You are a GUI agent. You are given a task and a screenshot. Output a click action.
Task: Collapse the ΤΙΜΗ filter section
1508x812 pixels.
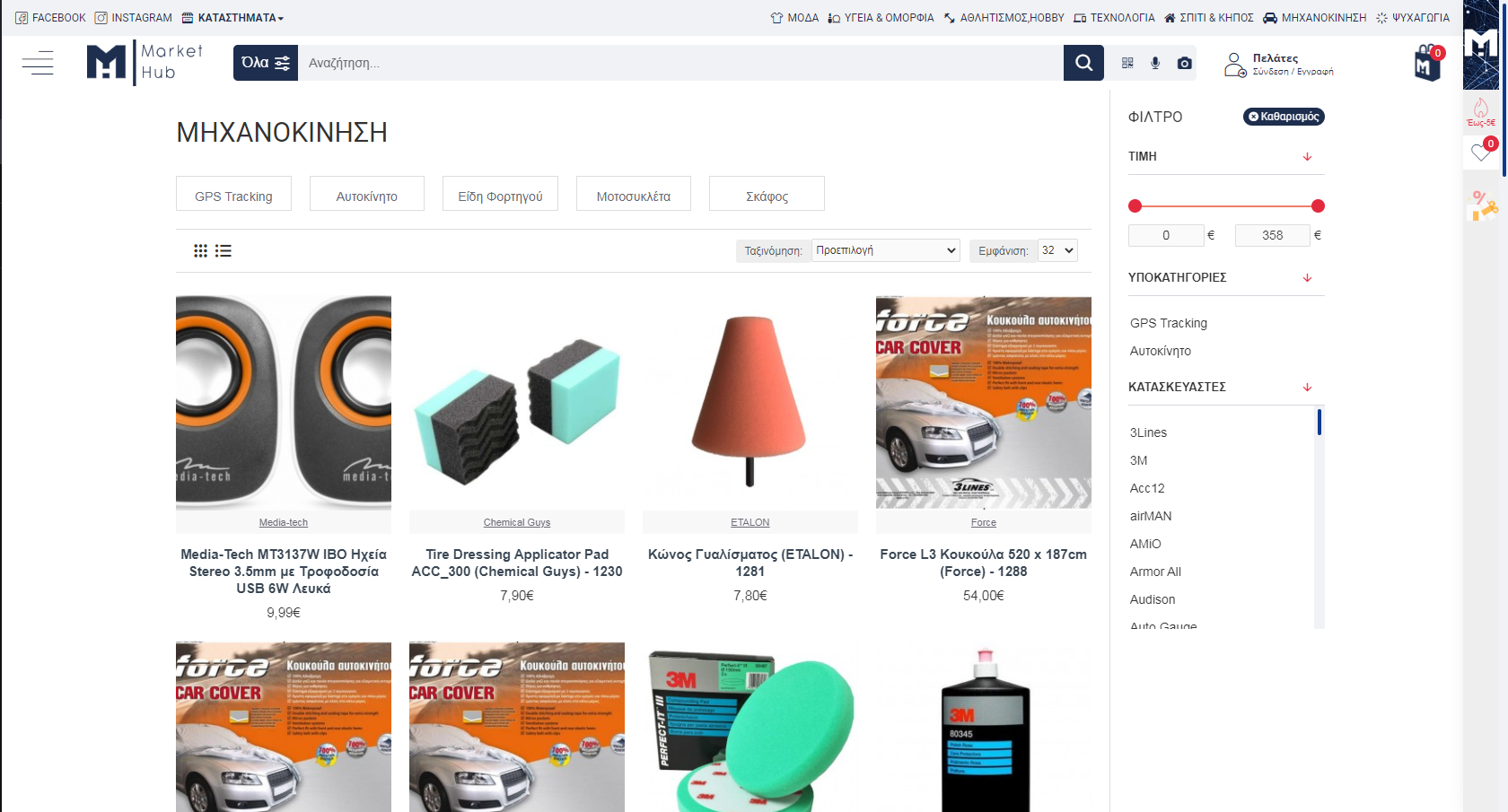click(1226, 156)
